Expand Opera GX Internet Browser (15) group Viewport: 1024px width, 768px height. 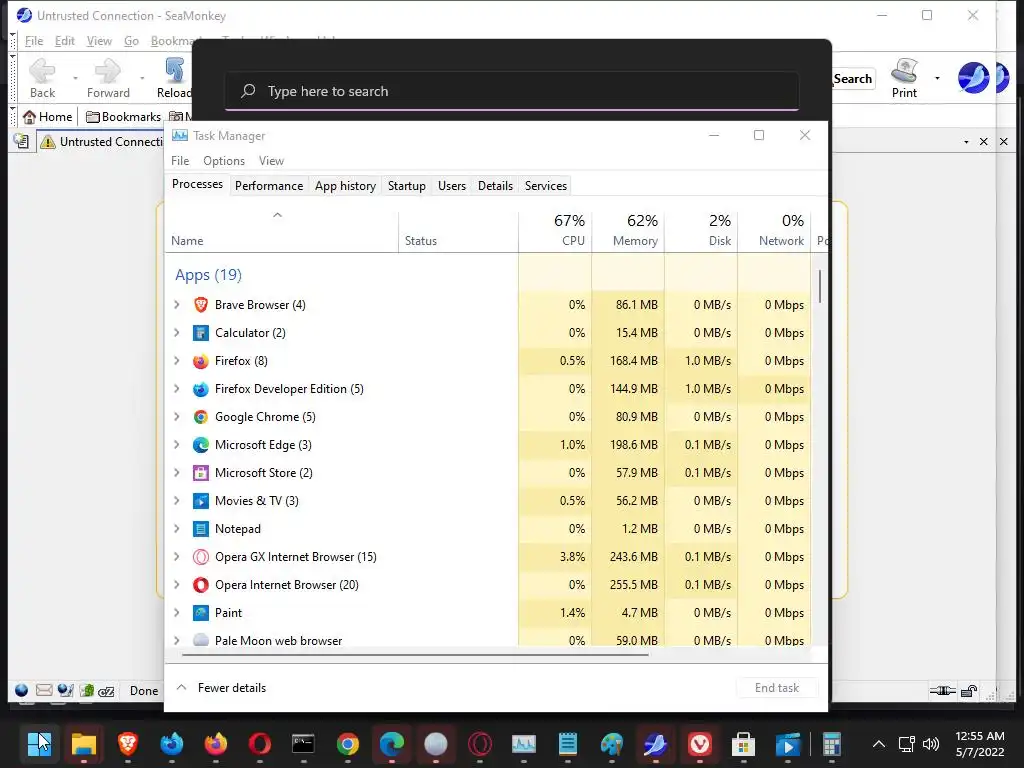tap(176, 557)
